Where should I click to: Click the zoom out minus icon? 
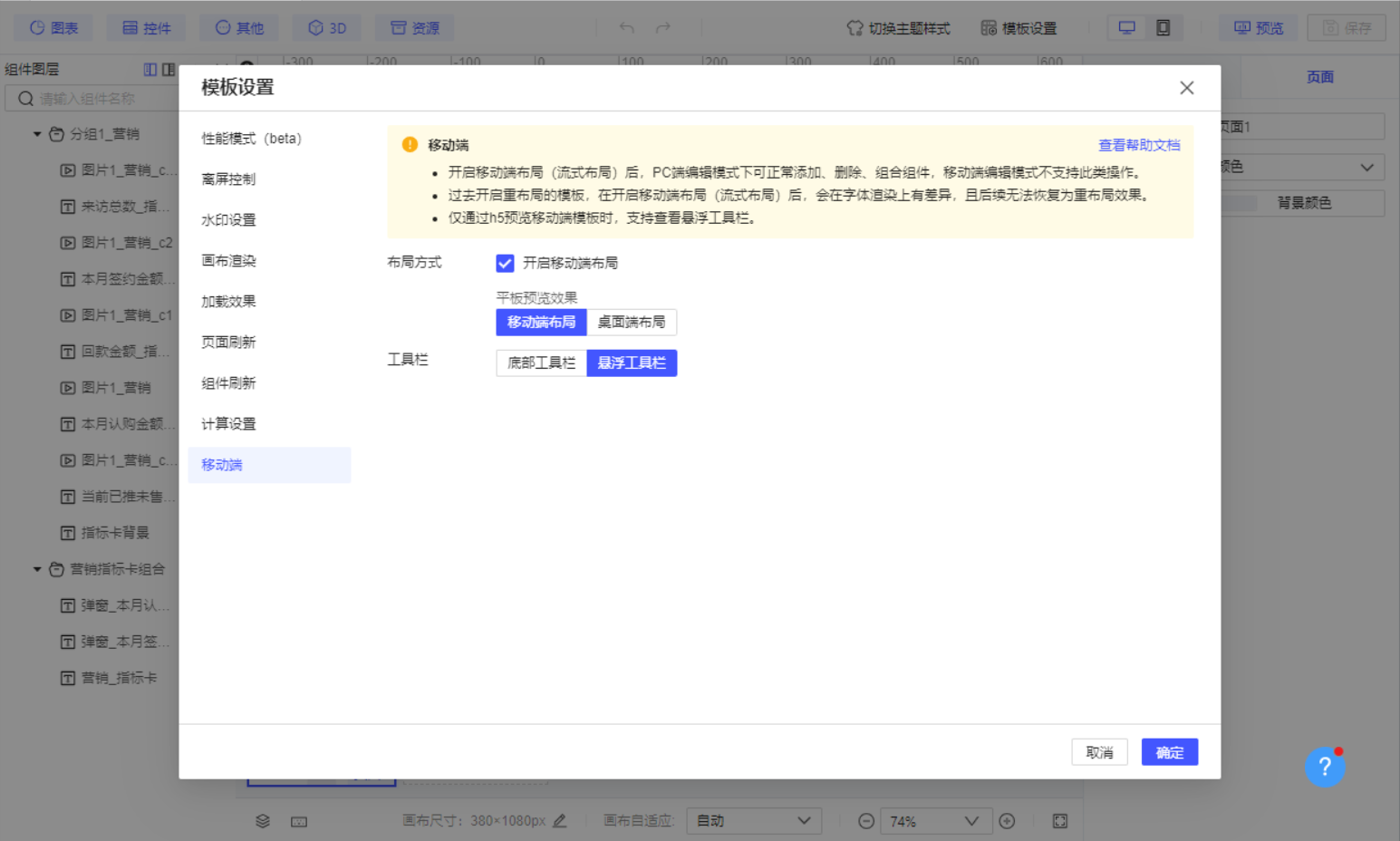pos(866,821)
